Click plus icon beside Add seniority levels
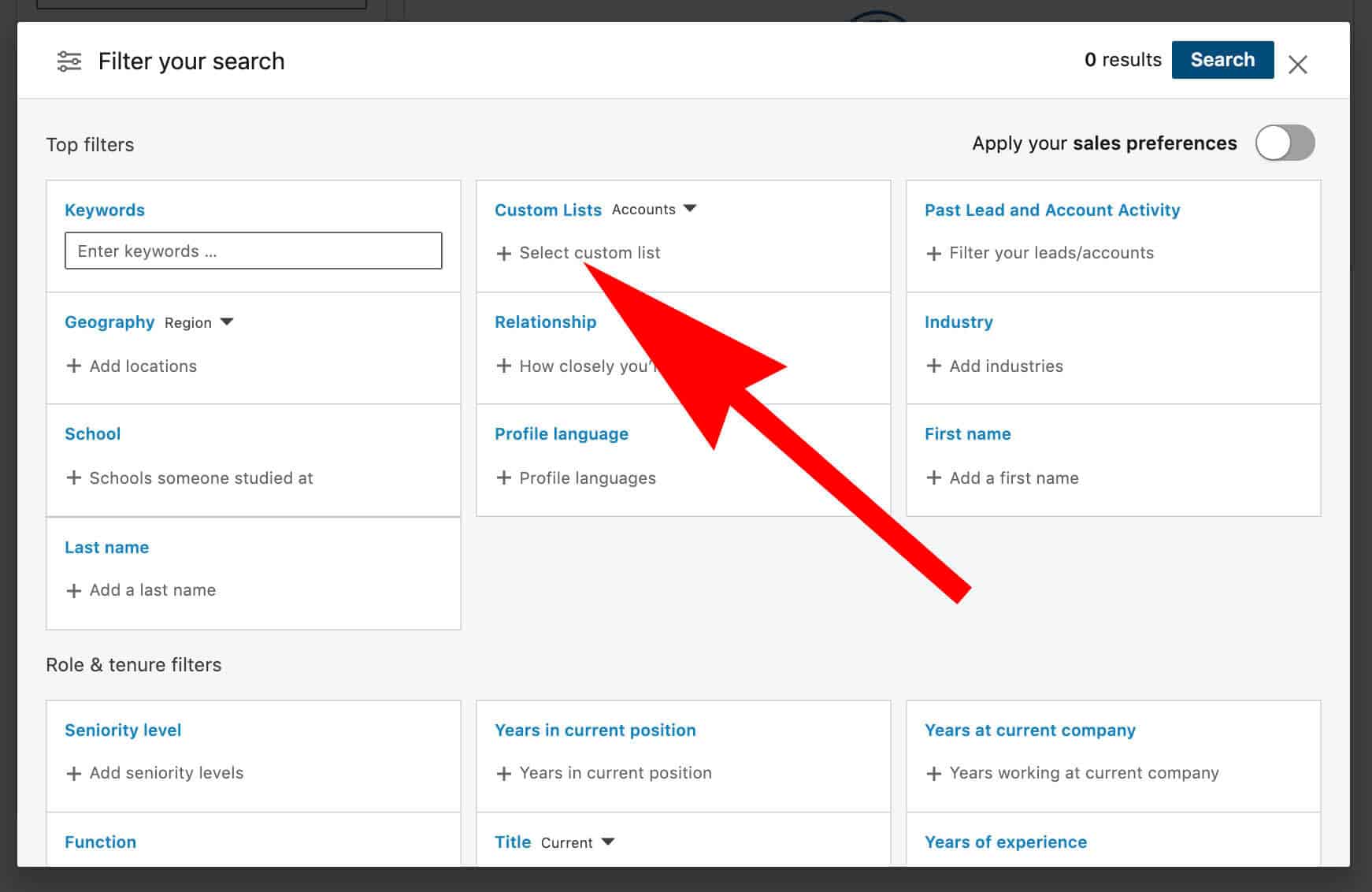Screen dimensions: 1372x892 pyautogui.click(x=73, y=773)
